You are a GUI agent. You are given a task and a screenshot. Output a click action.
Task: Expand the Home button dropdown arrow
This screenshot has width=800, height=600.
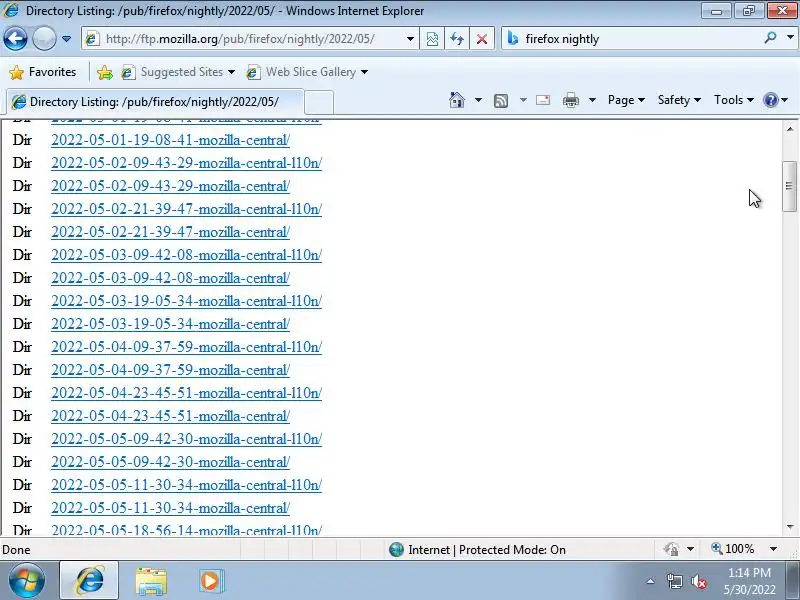click(x=478, y=100)
